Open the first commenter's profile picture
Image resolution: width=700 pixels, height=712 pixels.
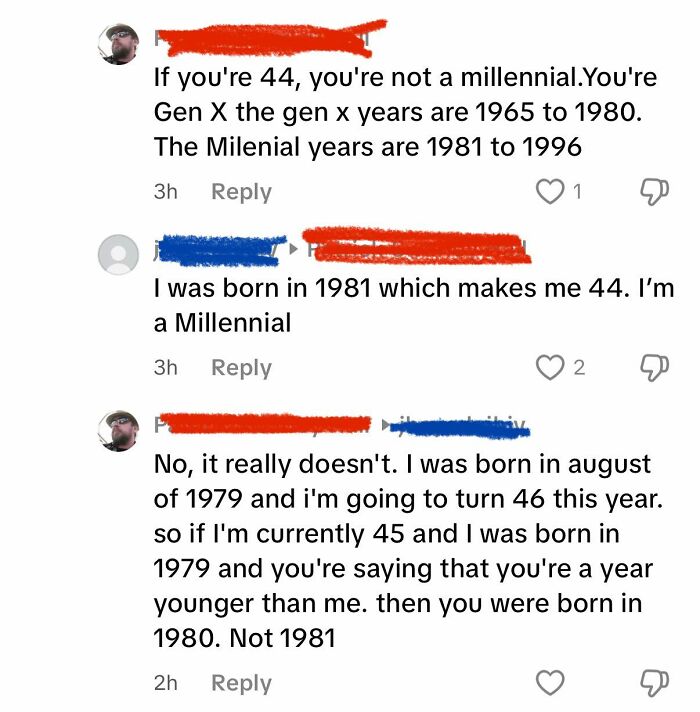tap(118, 44)
